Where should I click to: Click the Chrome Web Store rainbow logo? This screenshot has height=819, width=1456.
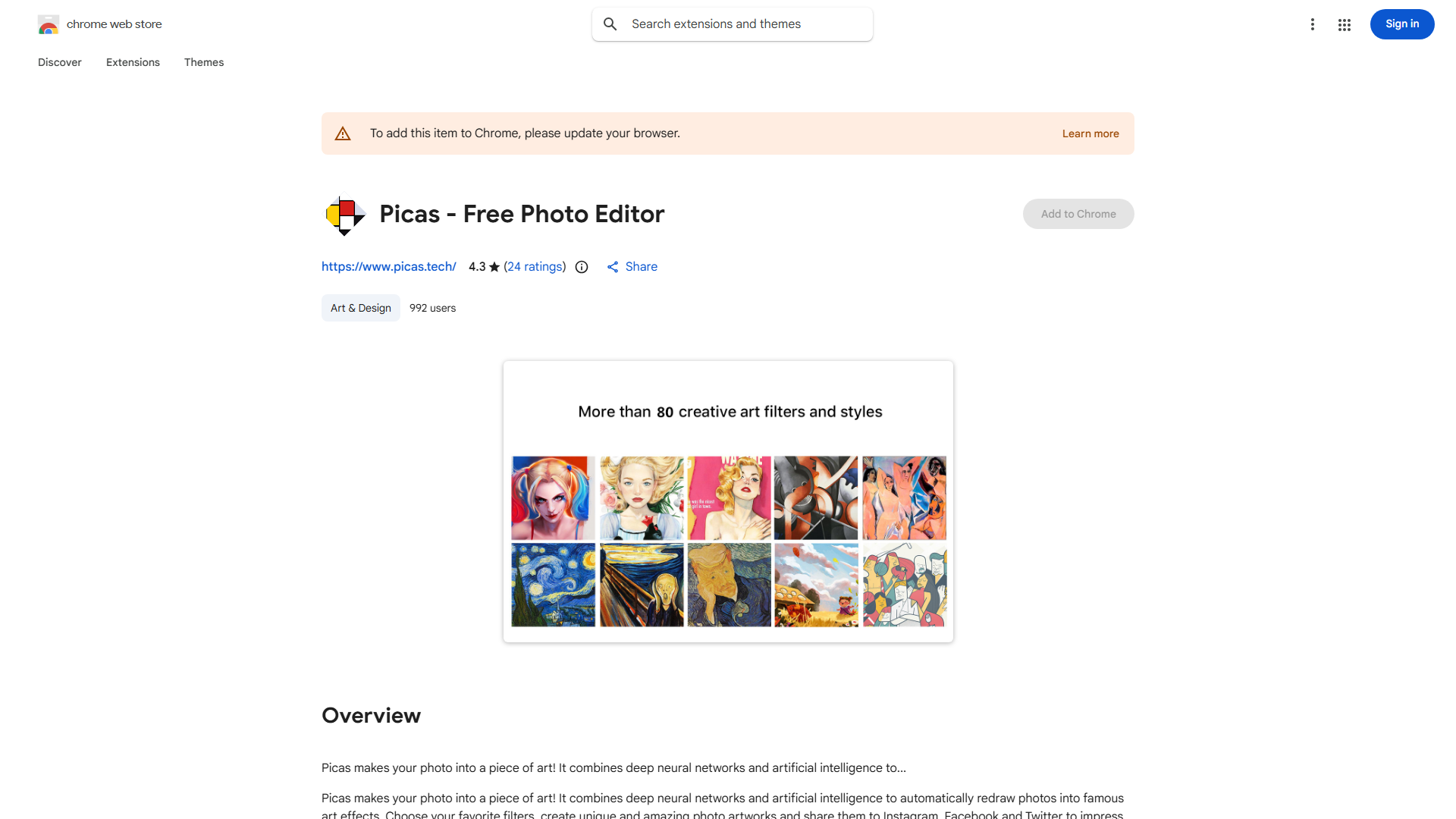click(x=49, y=24)
